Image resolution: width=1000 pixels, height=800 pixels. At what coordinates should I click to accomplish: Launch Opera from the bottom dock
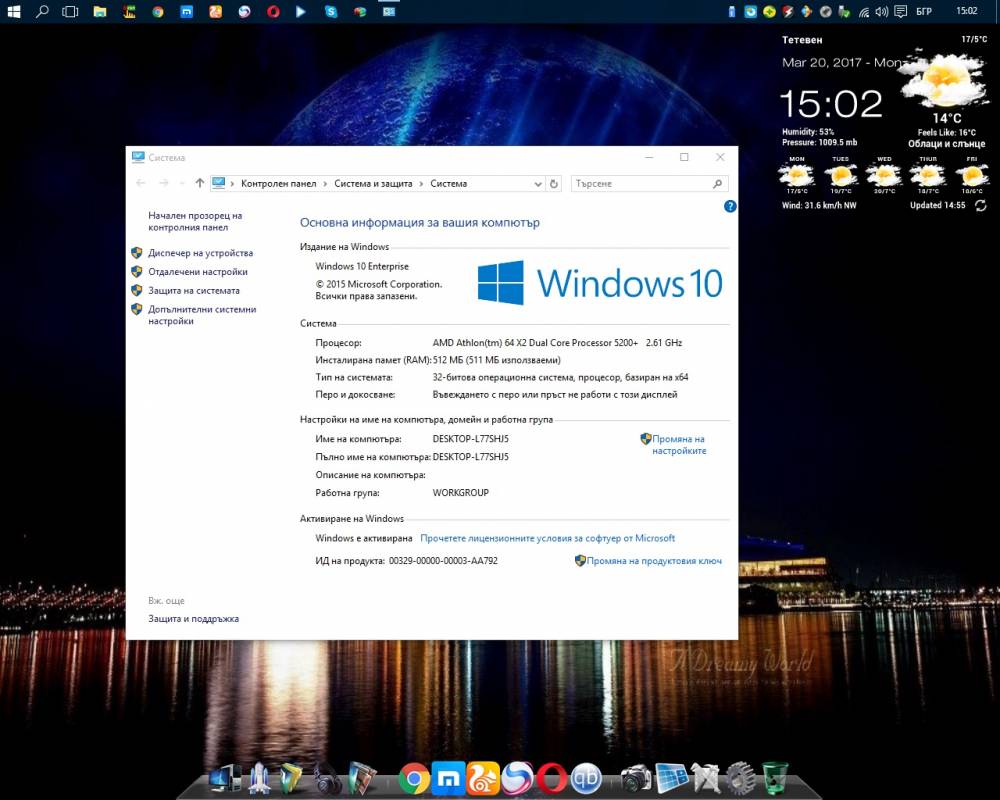551,778
